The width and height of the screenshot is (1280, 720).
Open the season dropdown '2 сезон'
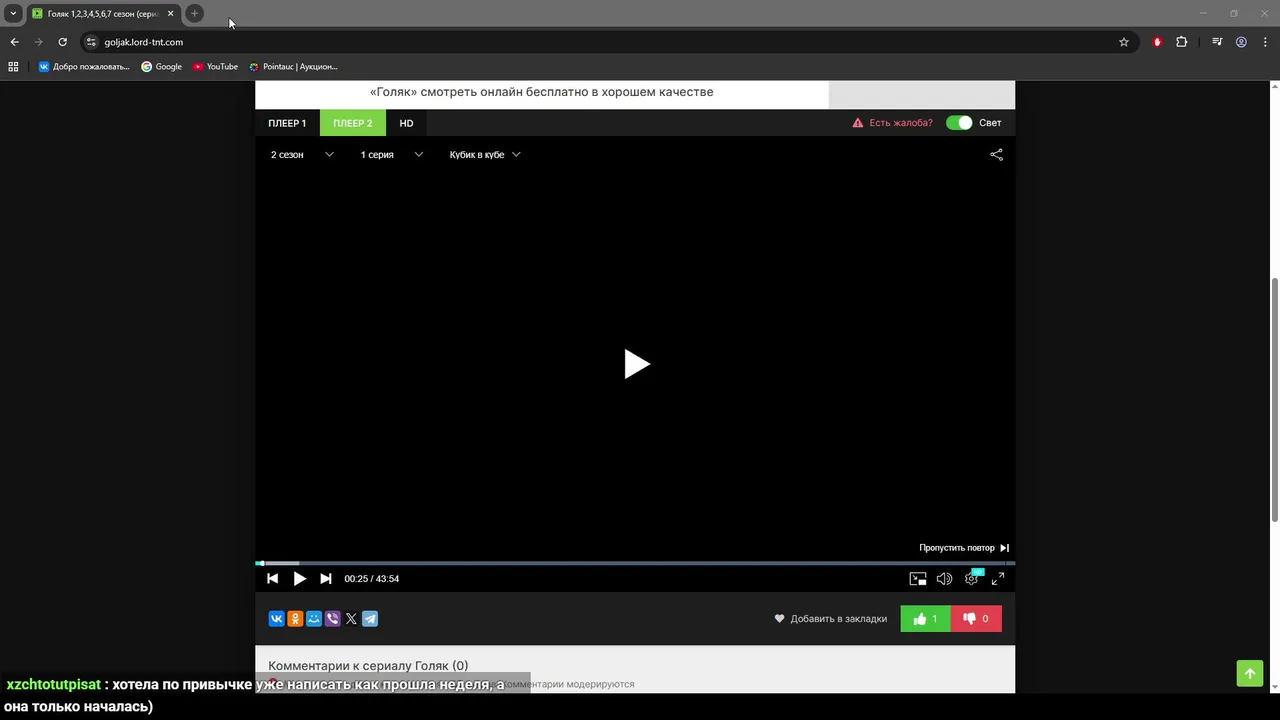pos(302,155)
